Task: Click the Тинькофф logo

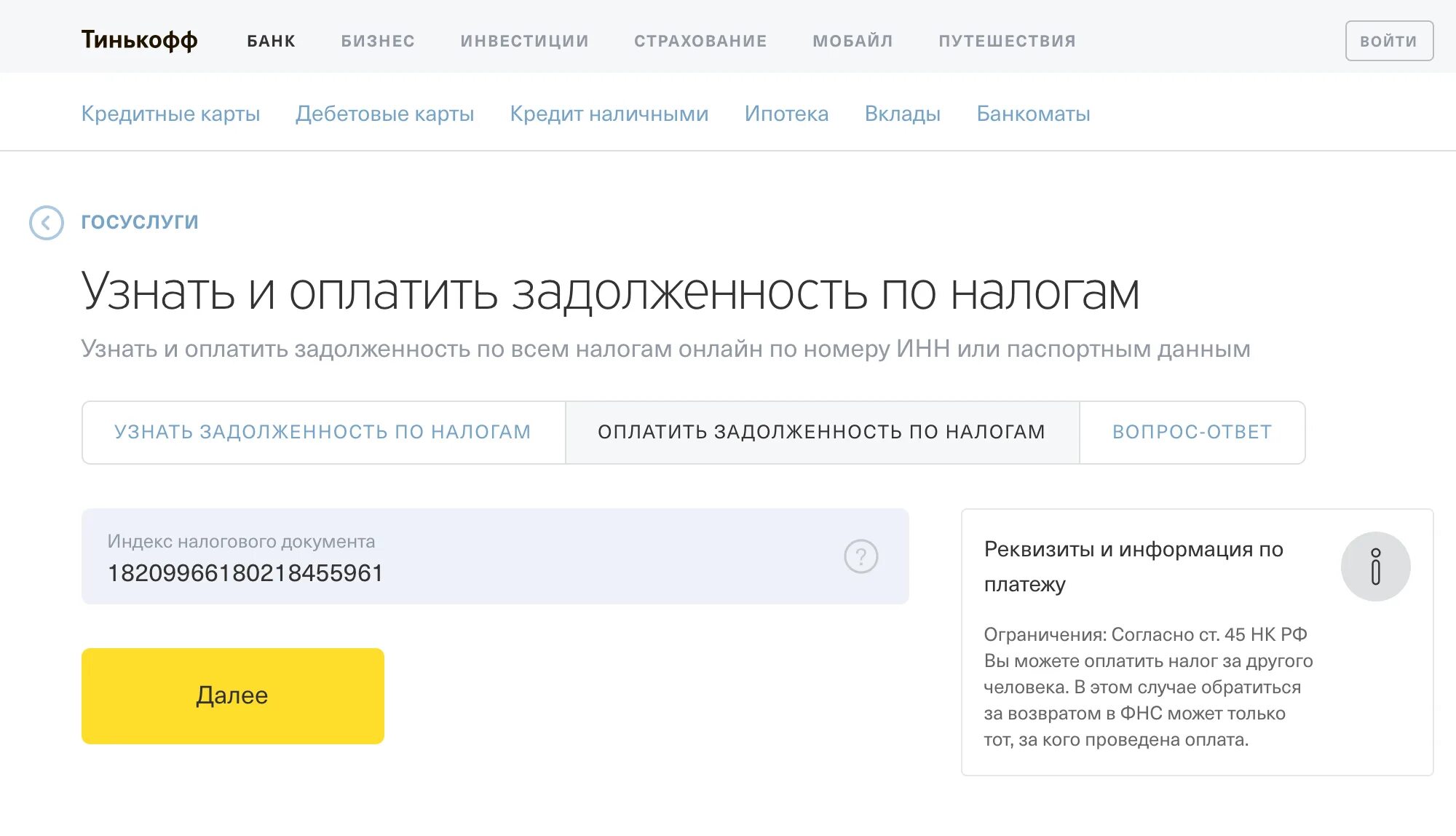Action: tap(139, 40)
